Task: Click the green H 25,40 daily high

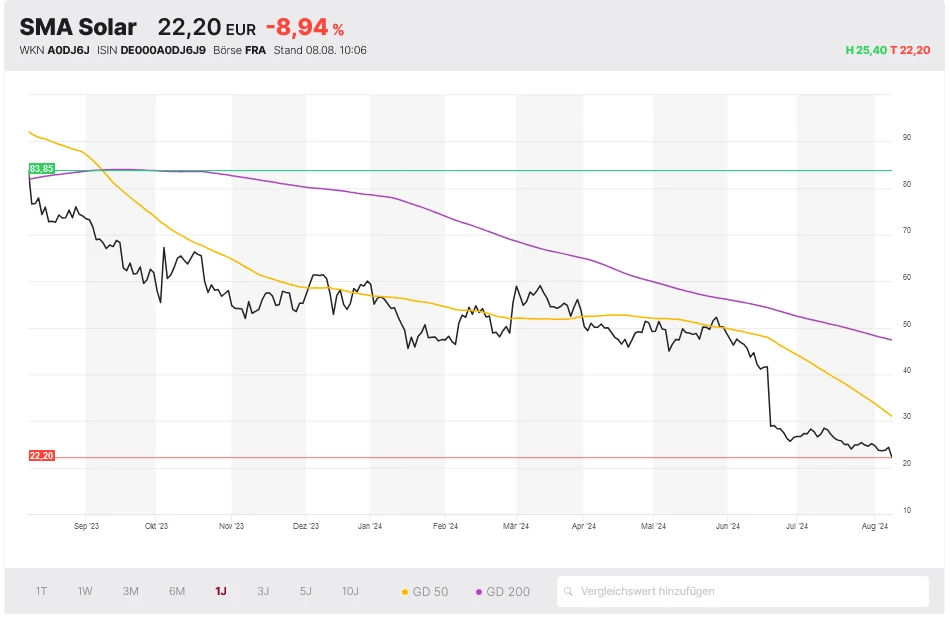Action: coord(866,50)
